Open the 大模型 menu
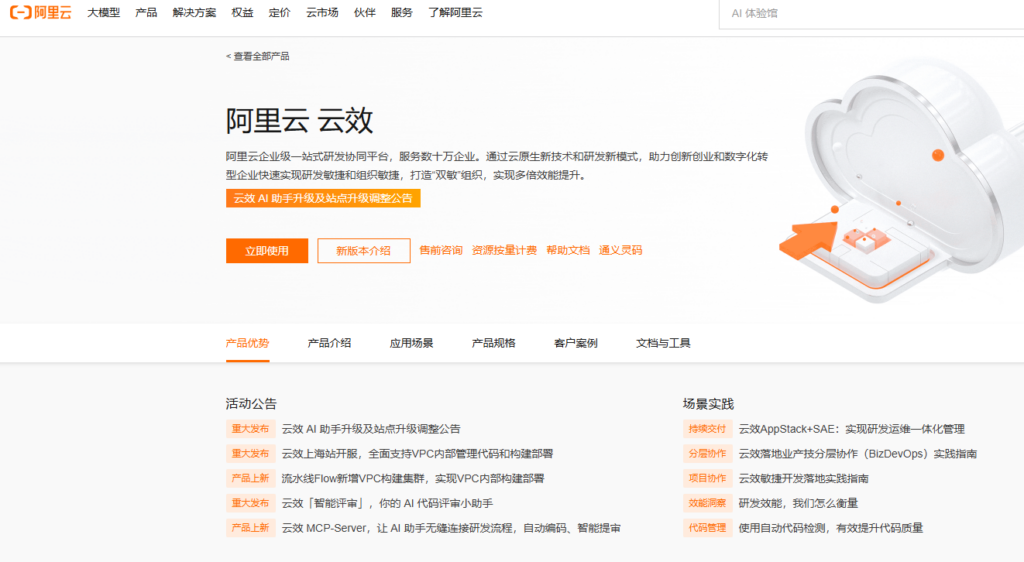Image resolution: width=1024 pixels, height=562 pixels. click(x=103, y=12)
